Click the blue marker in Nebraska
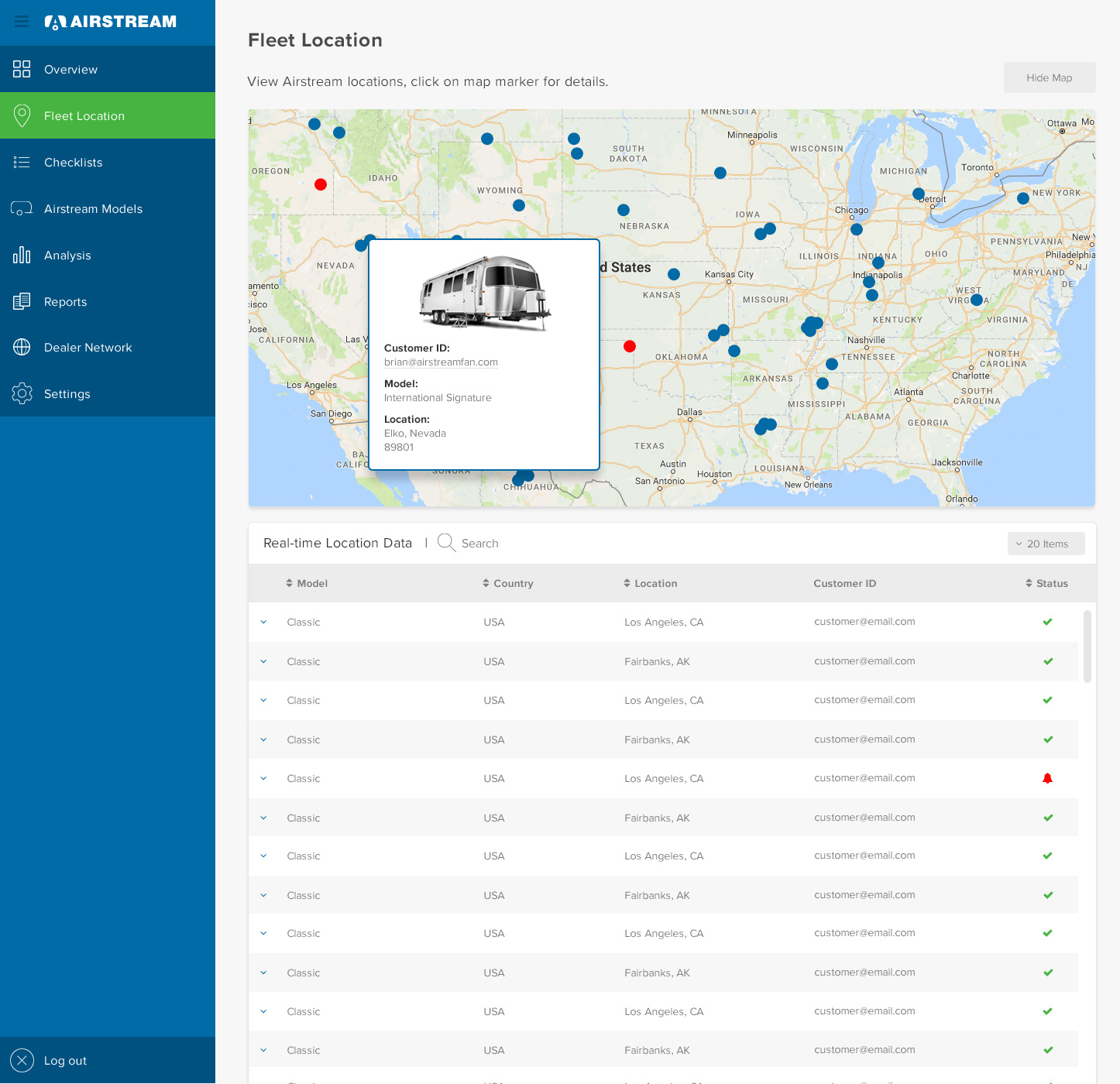1120x1084 pixels. (624, 210)
